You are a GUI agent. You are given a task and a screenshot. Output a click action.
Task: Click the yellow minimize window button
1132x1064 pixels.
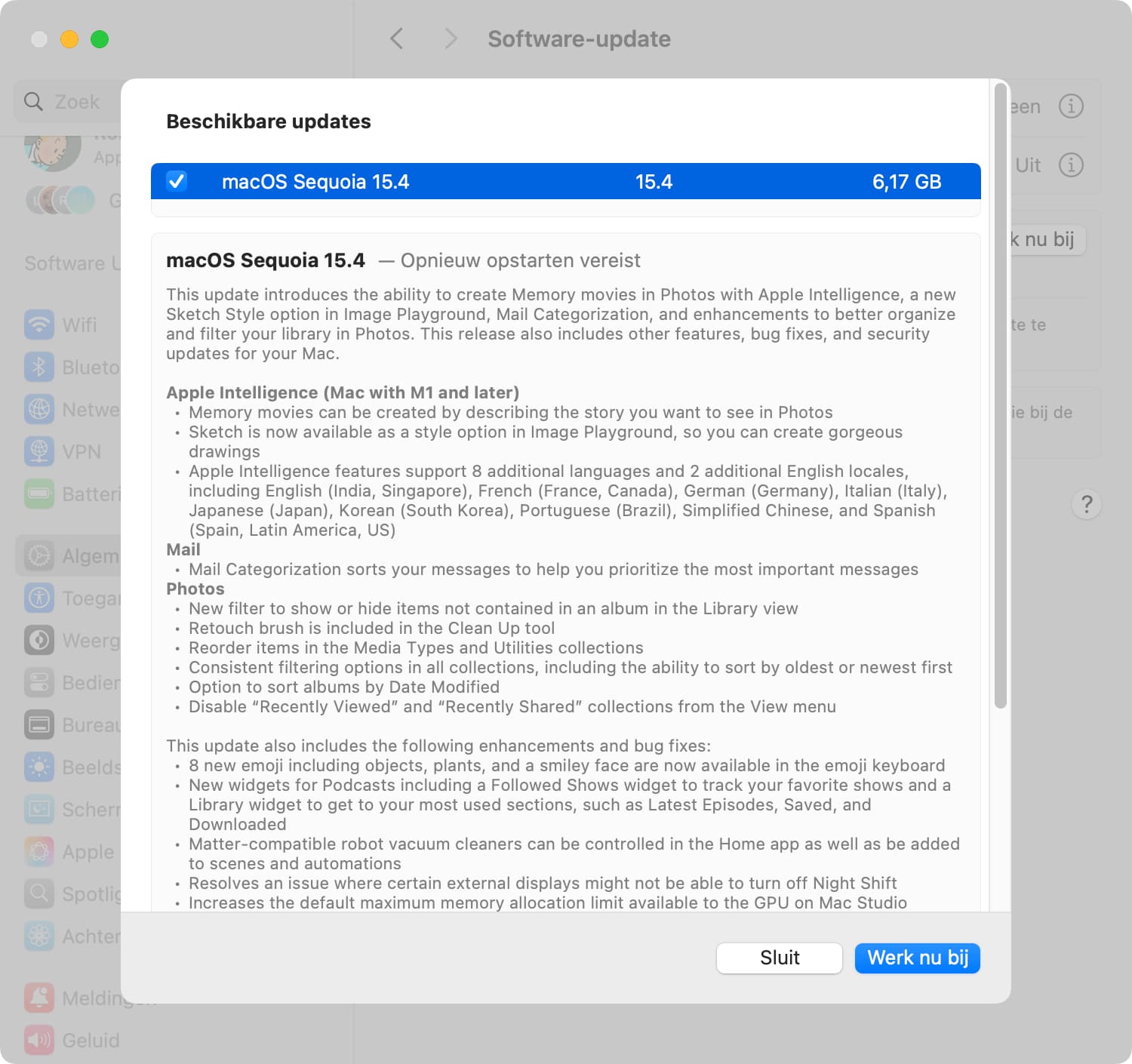[x=69, y=39]
